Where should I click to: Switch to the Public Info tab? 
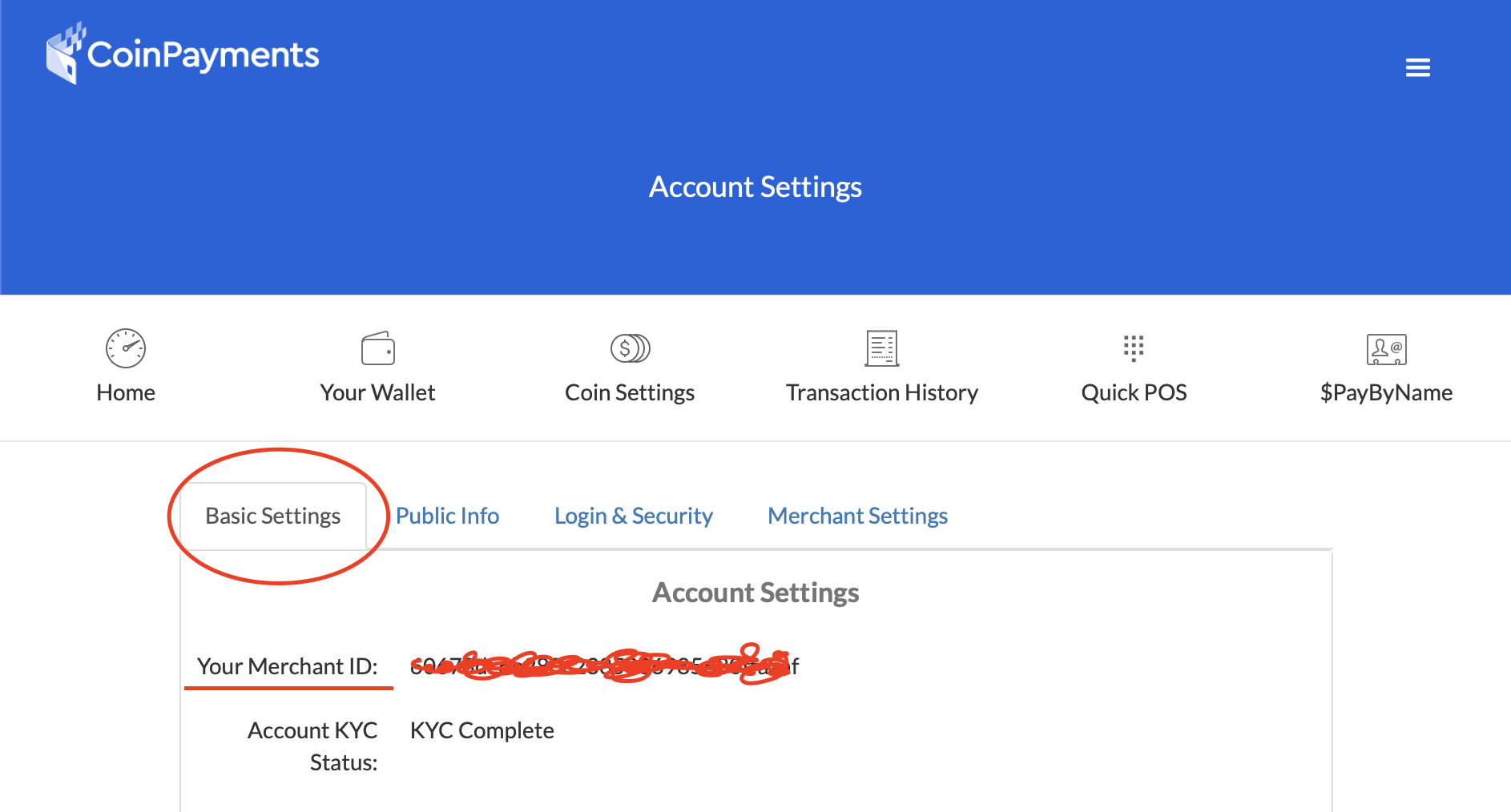tap(447, 516)
